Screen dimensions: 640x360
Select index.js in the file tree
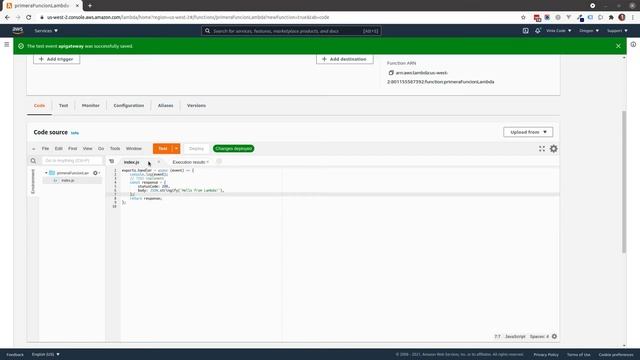coord(68,180)
